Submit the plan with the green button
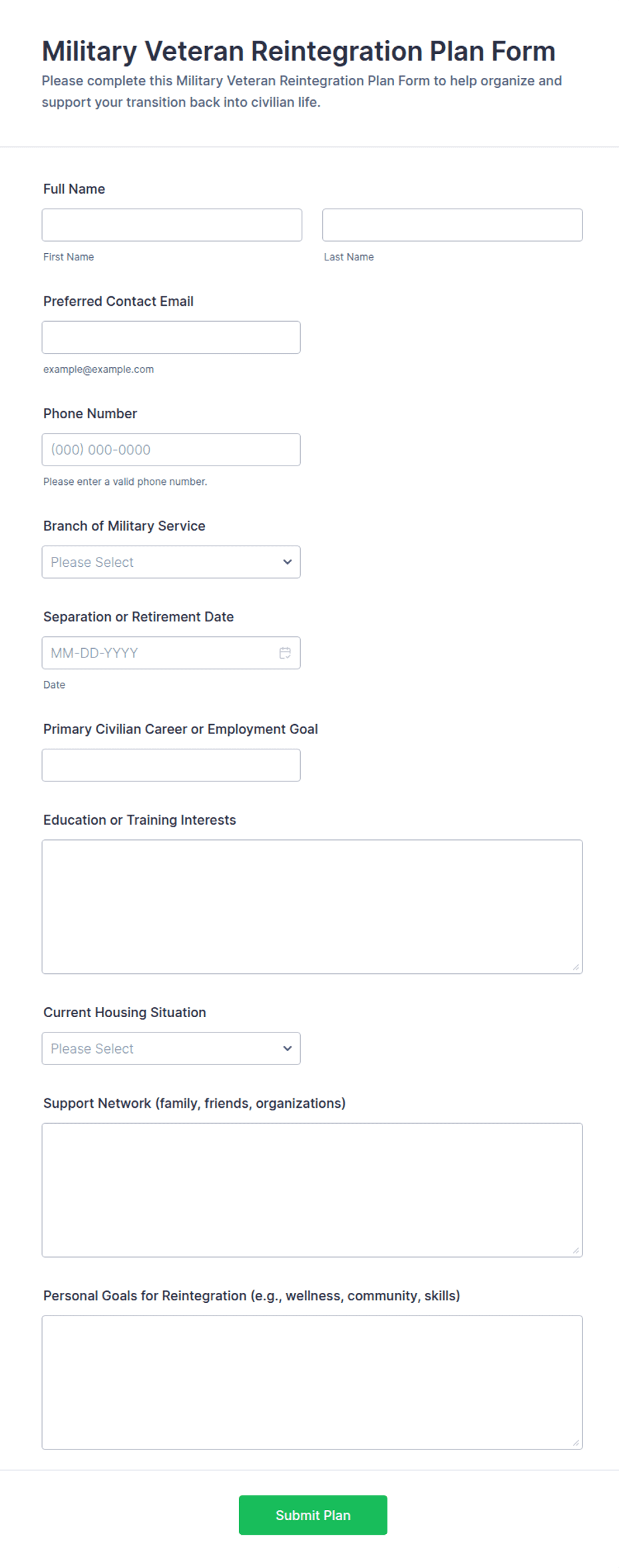Screen dimensions: 619x1568 click(313, 1515)
